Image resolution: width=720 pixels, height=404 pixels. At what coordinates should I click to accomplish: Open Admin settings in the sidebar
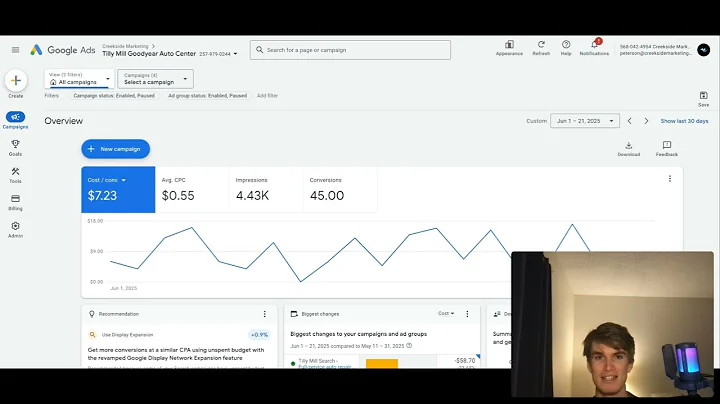[x=15, y=230]
